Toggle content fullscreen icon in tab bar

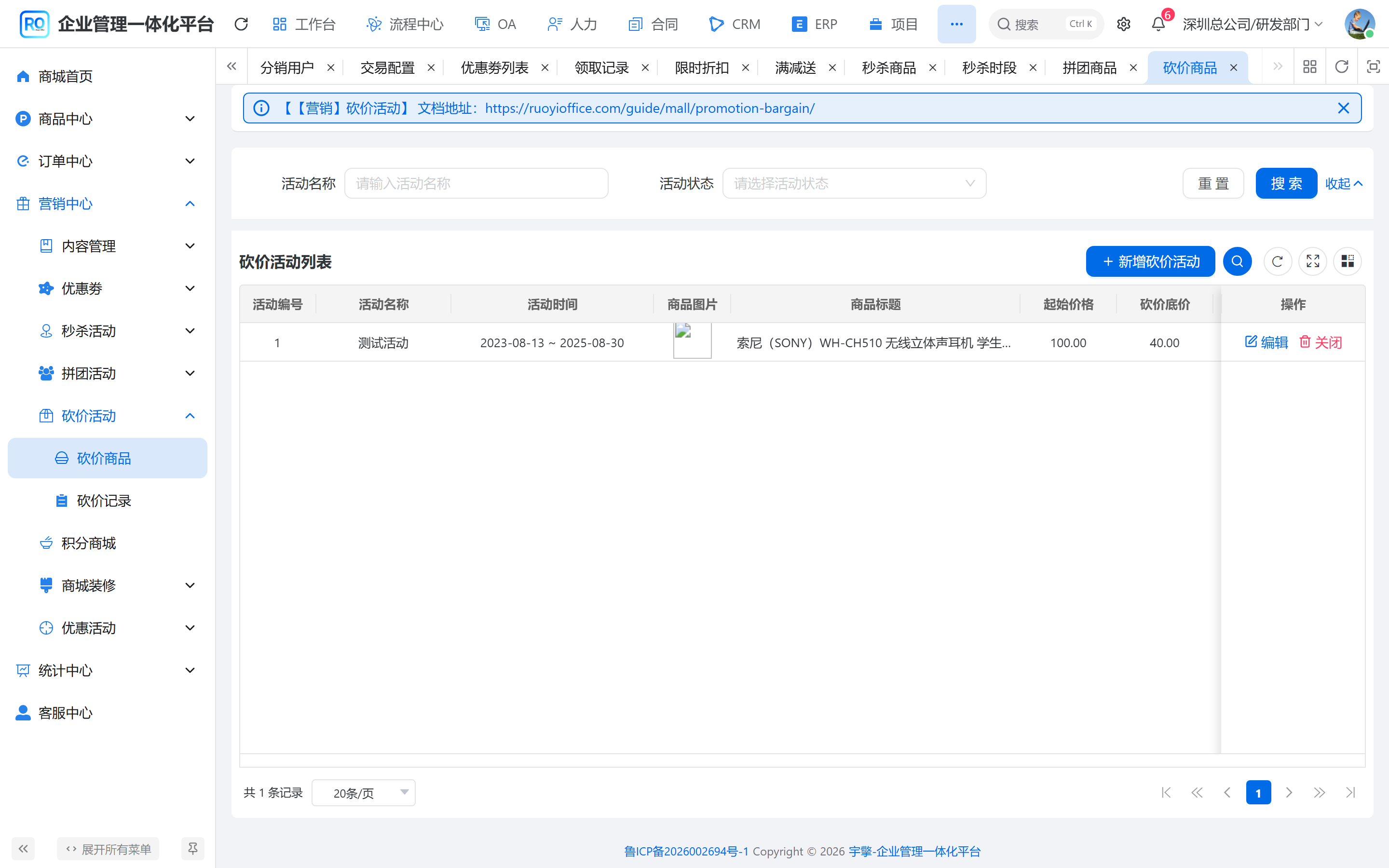1373,67
